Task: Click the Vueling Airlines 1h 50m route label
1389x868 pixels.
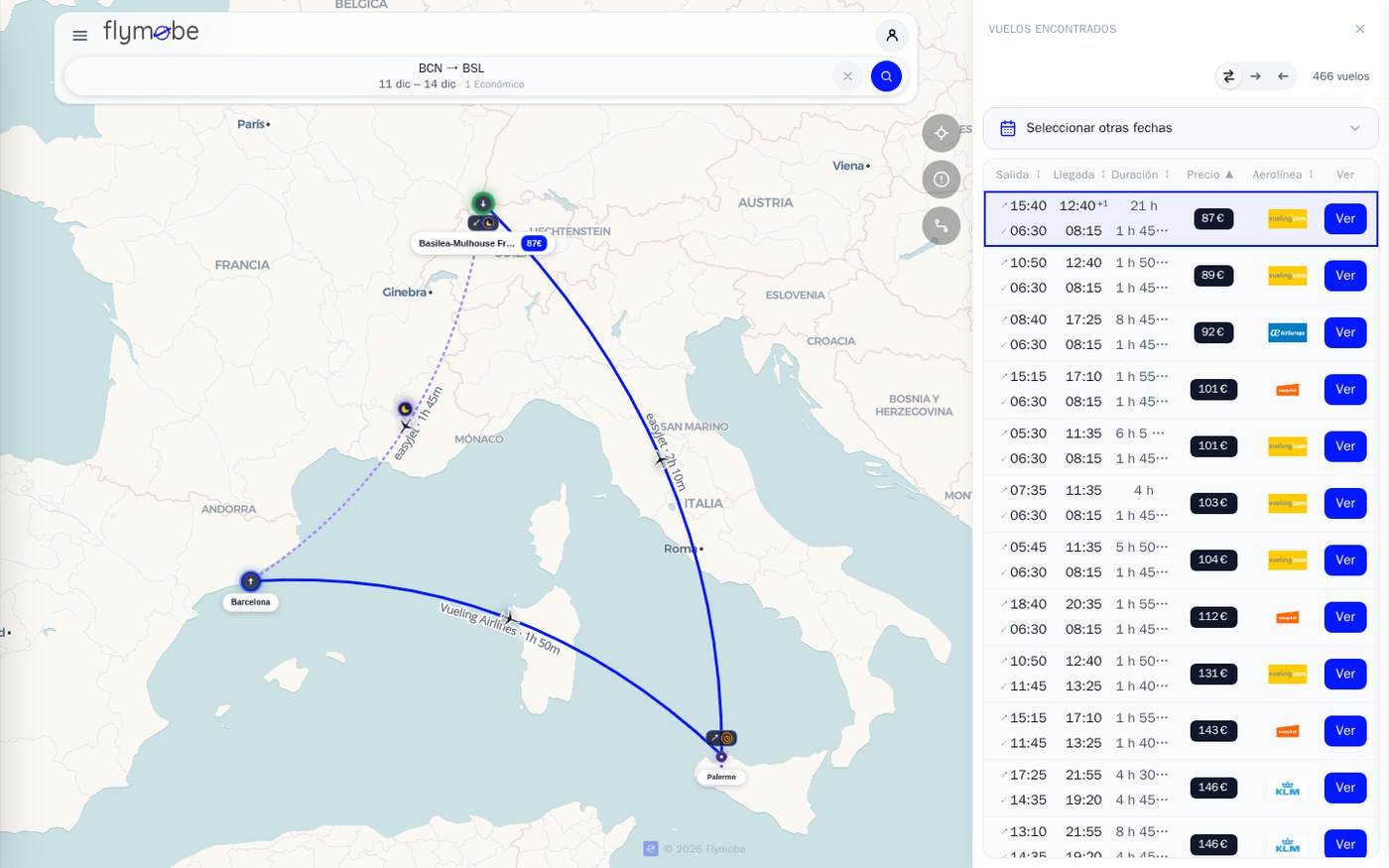Action: coord(500,628)
